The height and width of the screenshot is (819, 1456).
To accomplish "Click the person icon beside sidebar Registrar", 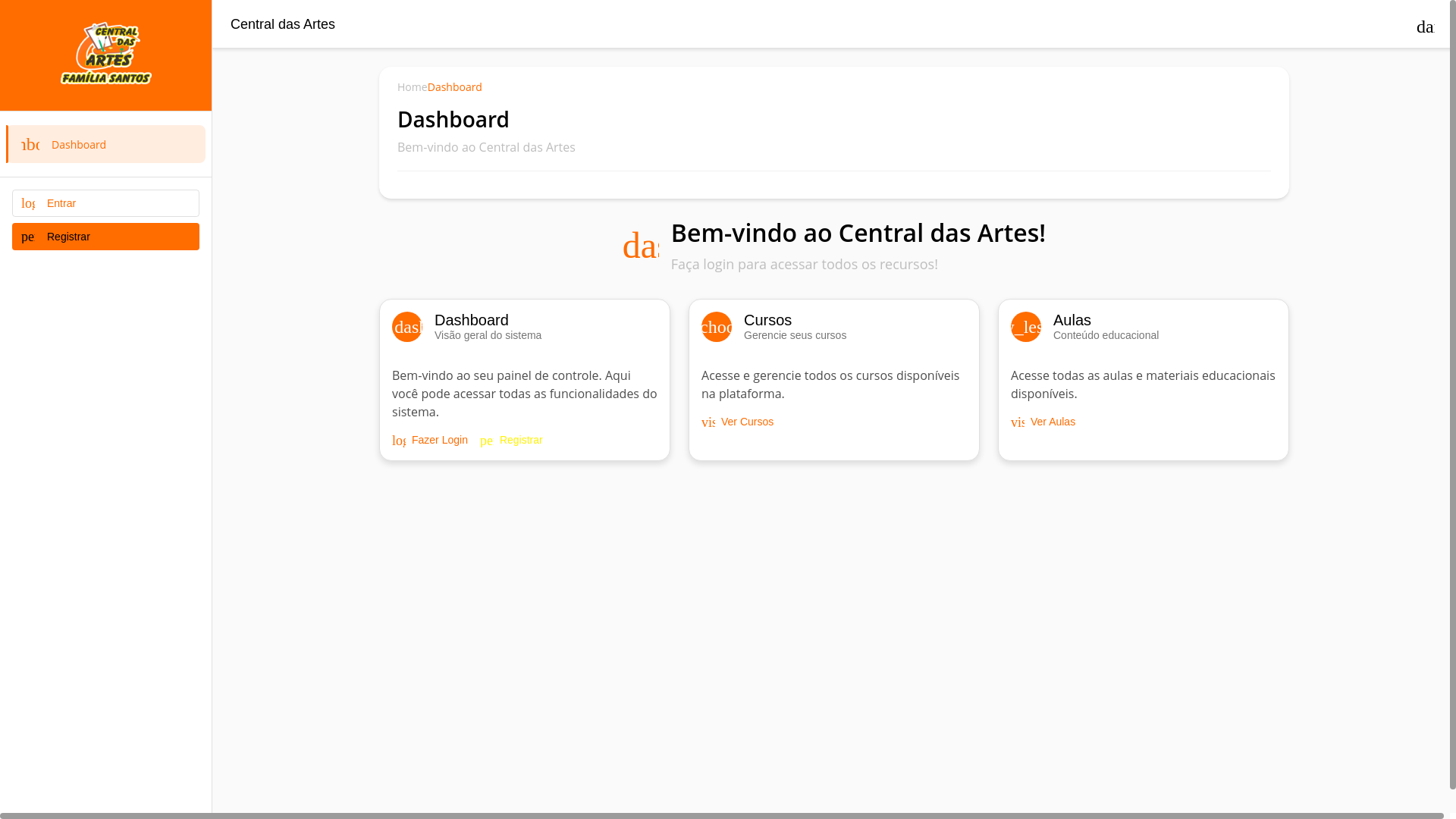I will [28, 237].
